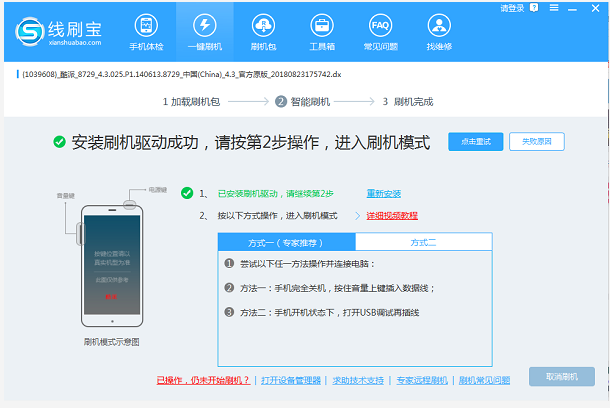Click the 求助技术支持 link
610x408 pixels.
point(358,380)
